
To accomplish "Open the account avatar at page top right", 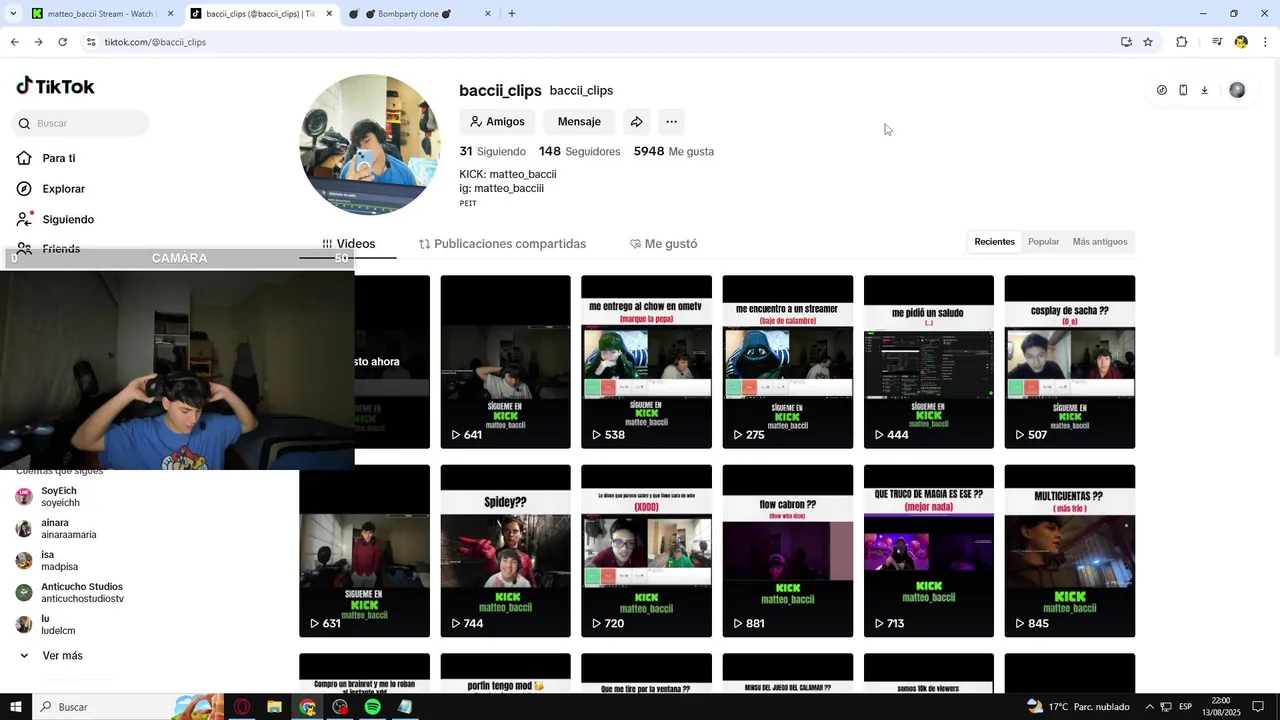I will pyautogui.click(x=1237, y=90).
